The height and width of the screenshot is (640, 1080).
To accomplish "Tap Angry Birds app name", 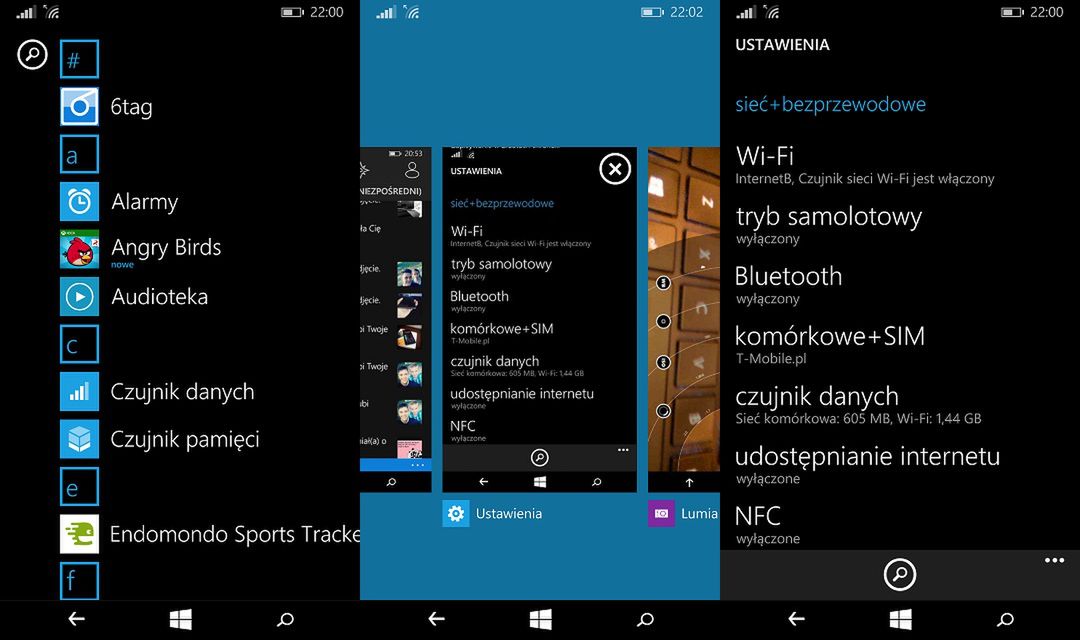I will point(166,247).
